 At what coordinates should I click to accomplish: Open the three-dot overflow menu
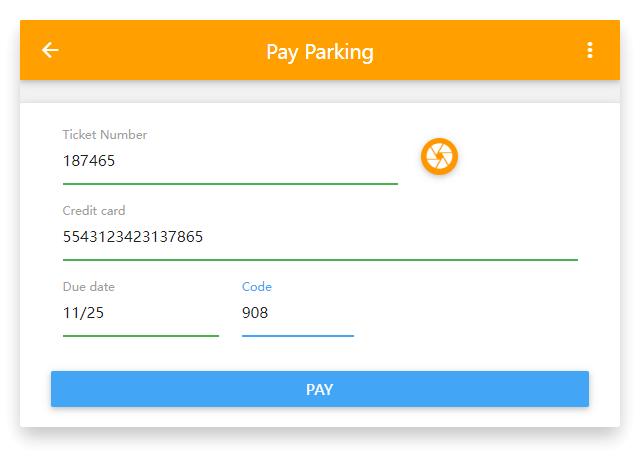coord(589,50)
